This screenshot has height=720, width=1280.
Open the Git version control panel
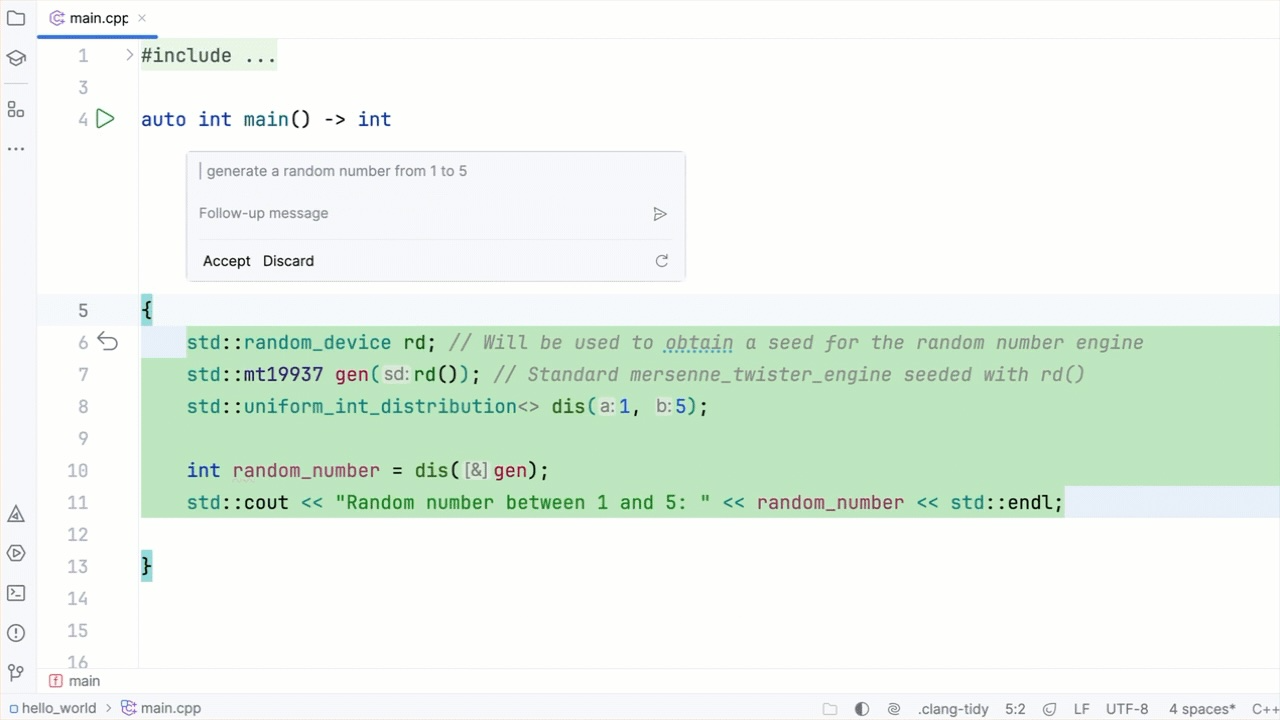pyautogui.click(x=16, y=673)
